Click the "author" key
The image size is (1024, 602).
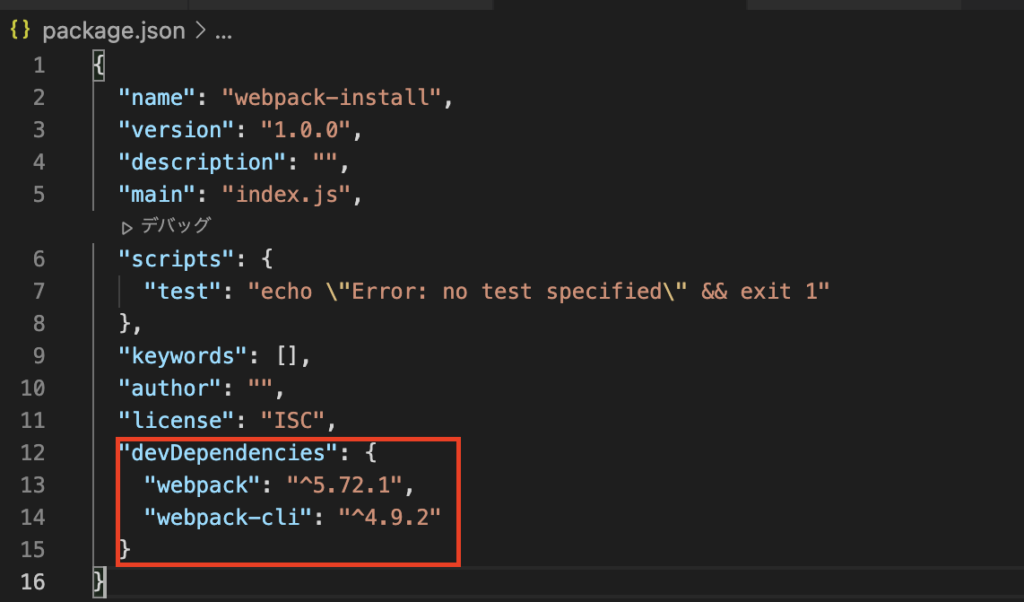[x=170, y=389]
